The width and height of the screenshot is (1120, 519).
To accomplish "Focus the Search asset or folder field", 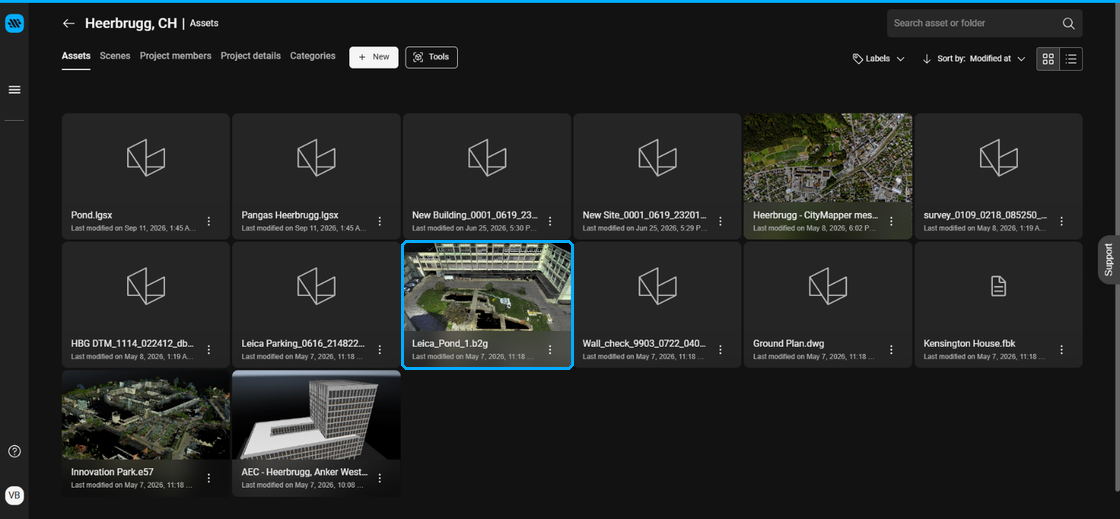I will (984, 24).
